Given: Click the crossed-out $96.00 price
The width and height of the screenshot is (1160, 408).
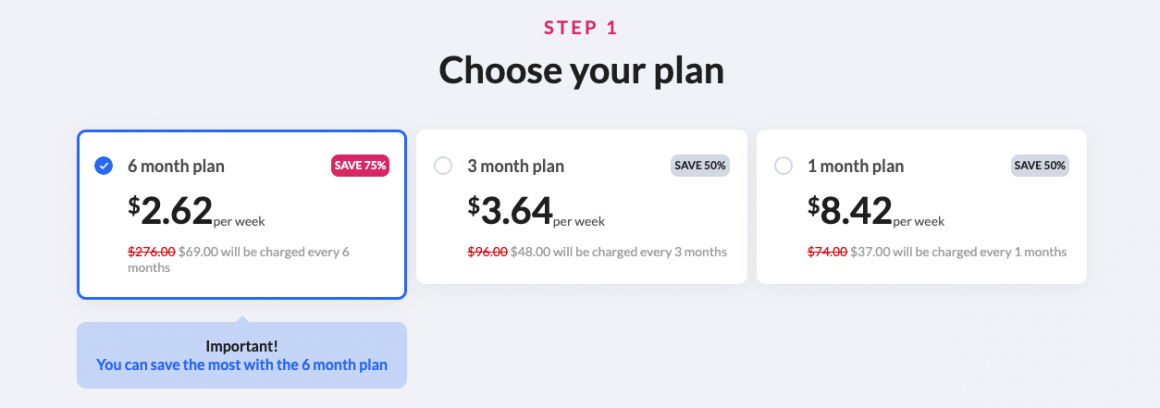Looking at the screenshot, I should [x=487, y=252].
